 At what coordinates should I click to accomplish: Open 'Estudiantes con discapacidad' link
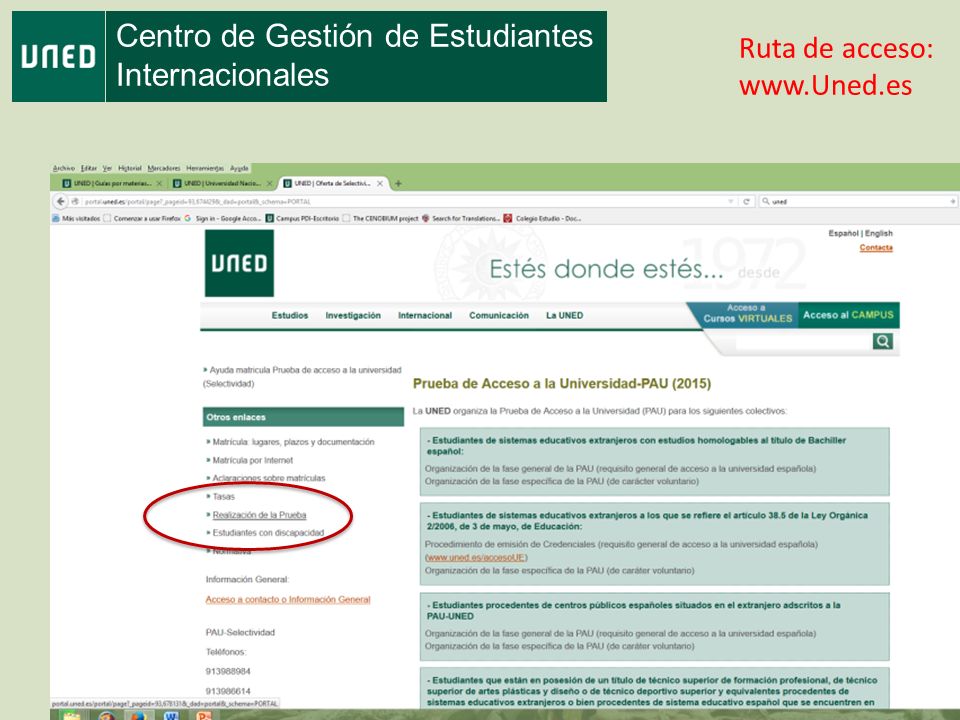pos(268,533)
